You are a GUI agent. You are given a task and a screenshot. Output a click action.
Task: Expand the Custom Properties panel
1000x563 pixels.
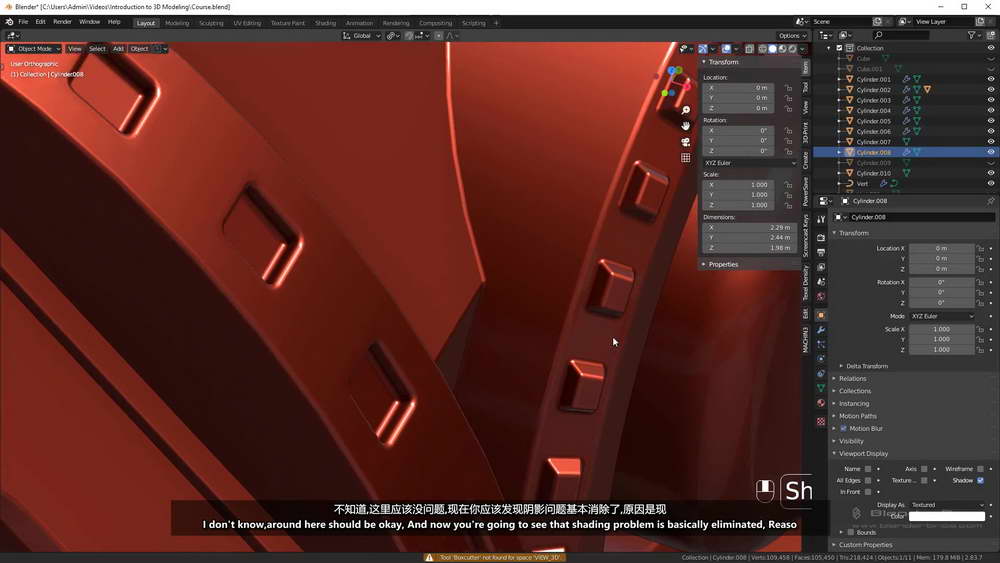click(x=865, y=545)
